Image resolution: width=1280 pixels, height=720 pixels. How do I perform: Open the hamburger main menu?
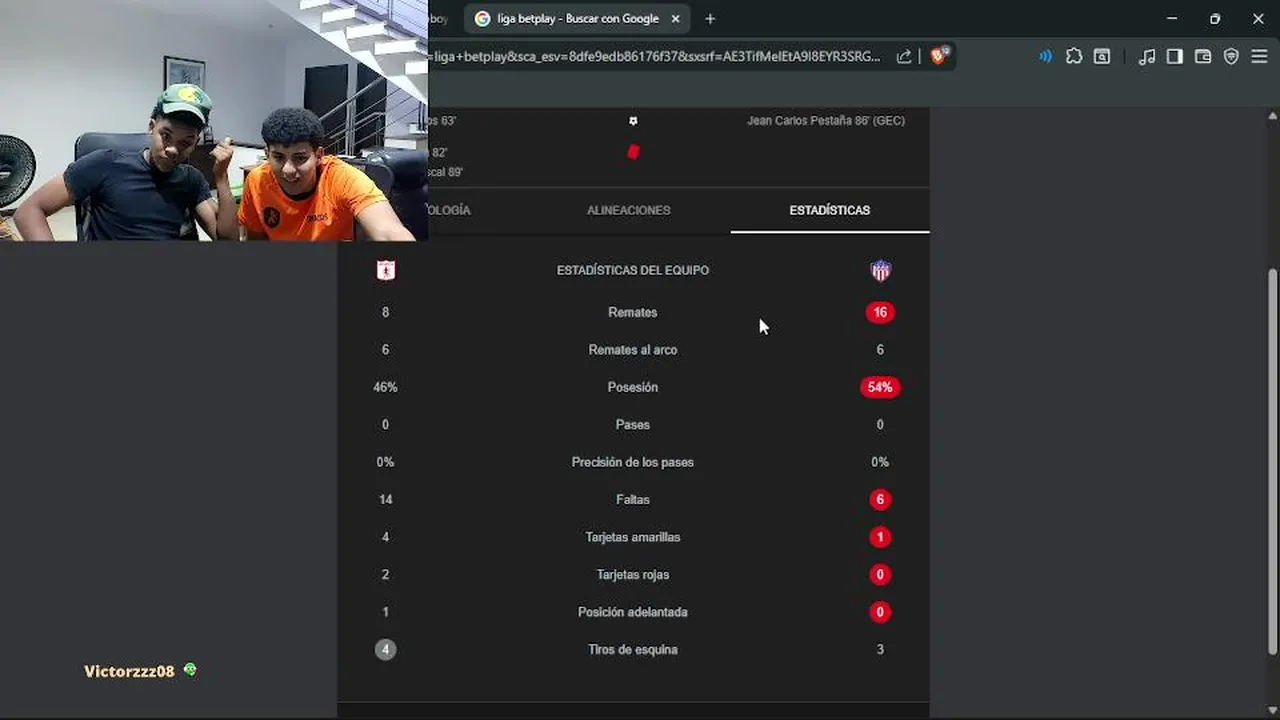[1259, 56]
